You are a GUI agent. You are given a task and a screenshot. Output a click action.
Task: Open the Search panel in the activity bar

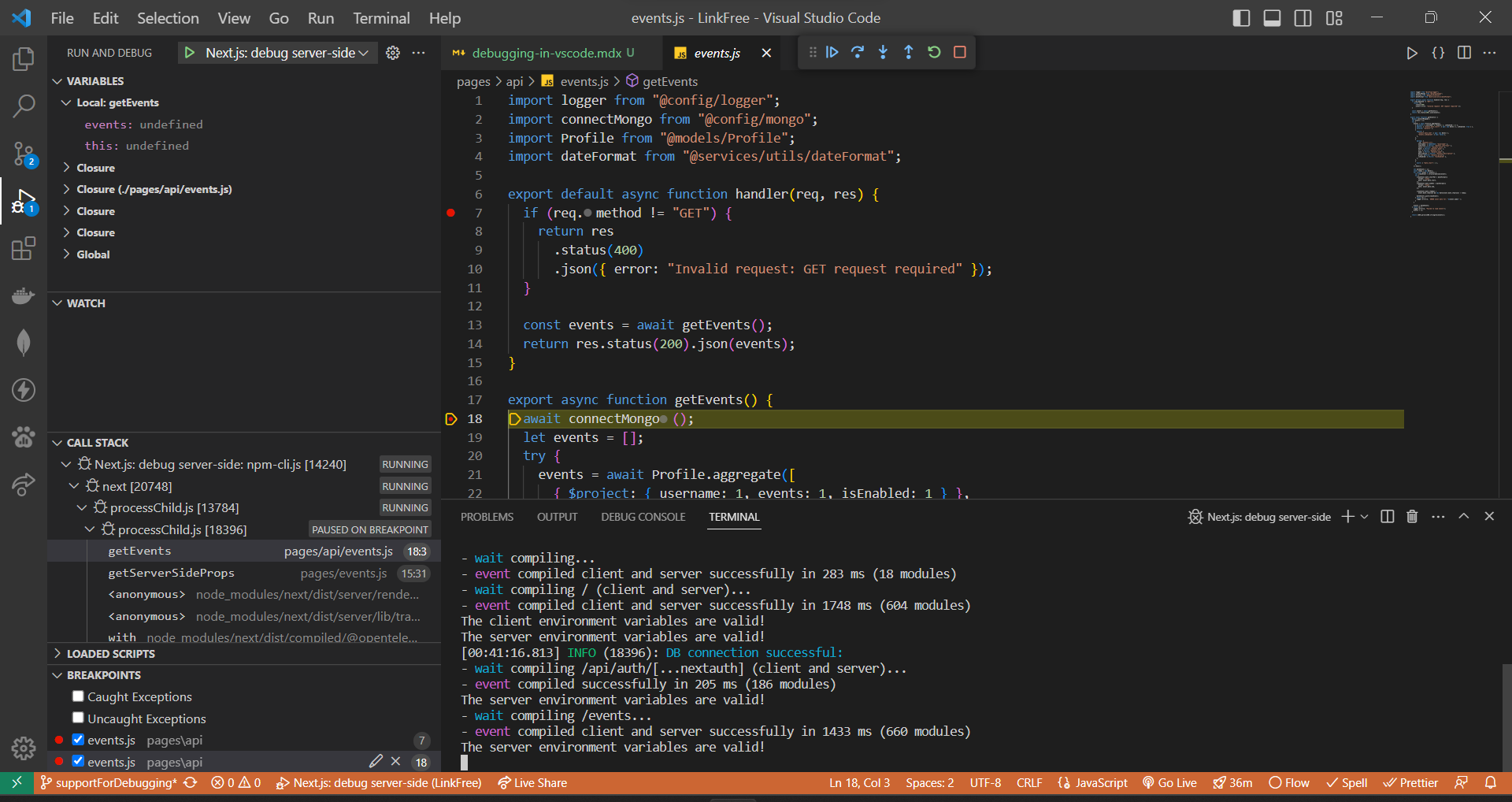pos(24,105)
